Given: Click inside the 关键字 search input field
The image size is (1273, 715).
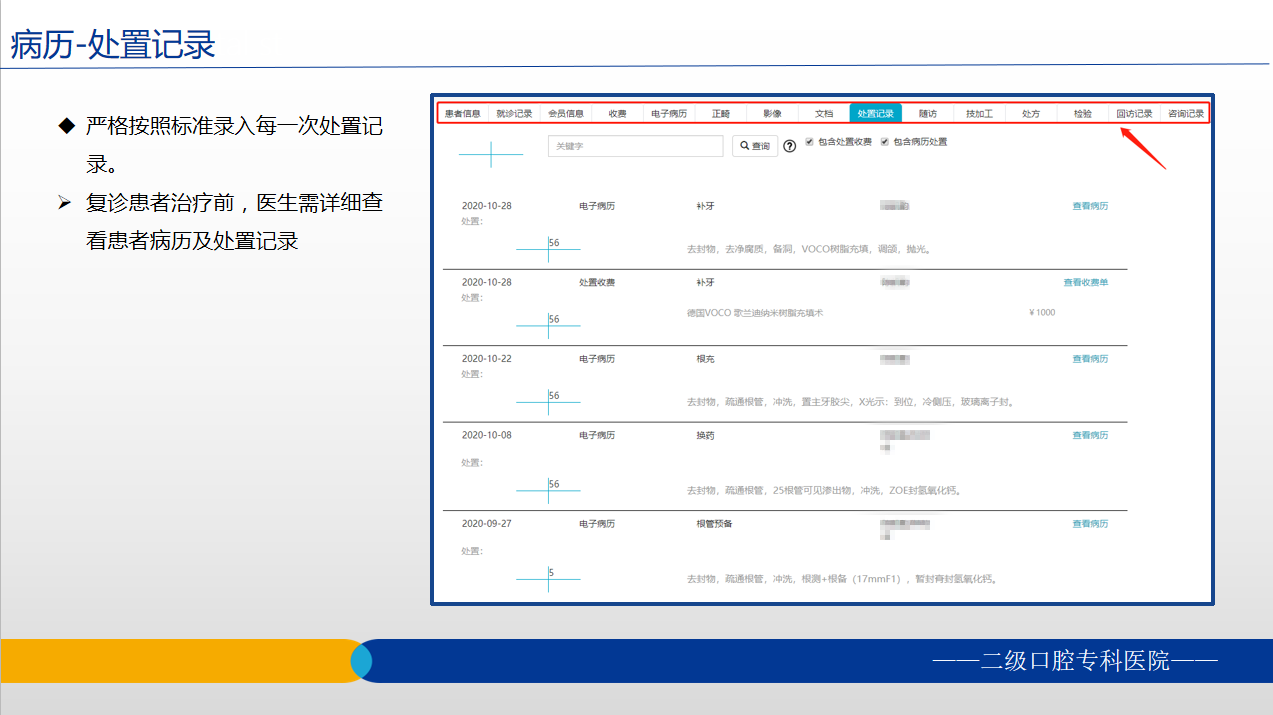Looking at the screenshot, I should pos(635,145).
